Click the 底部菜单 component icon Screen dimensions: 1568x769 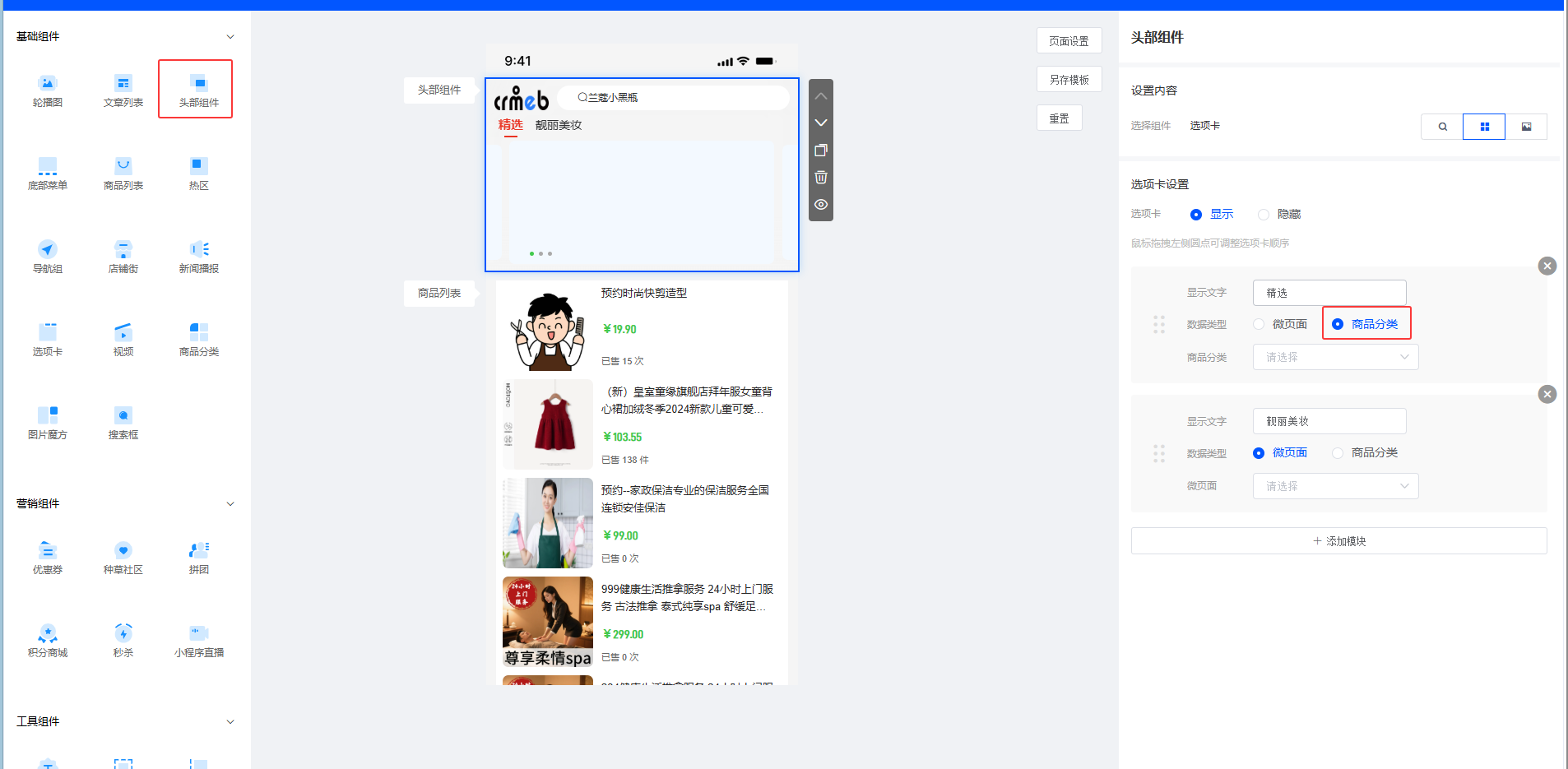click(x=48, y=167)
